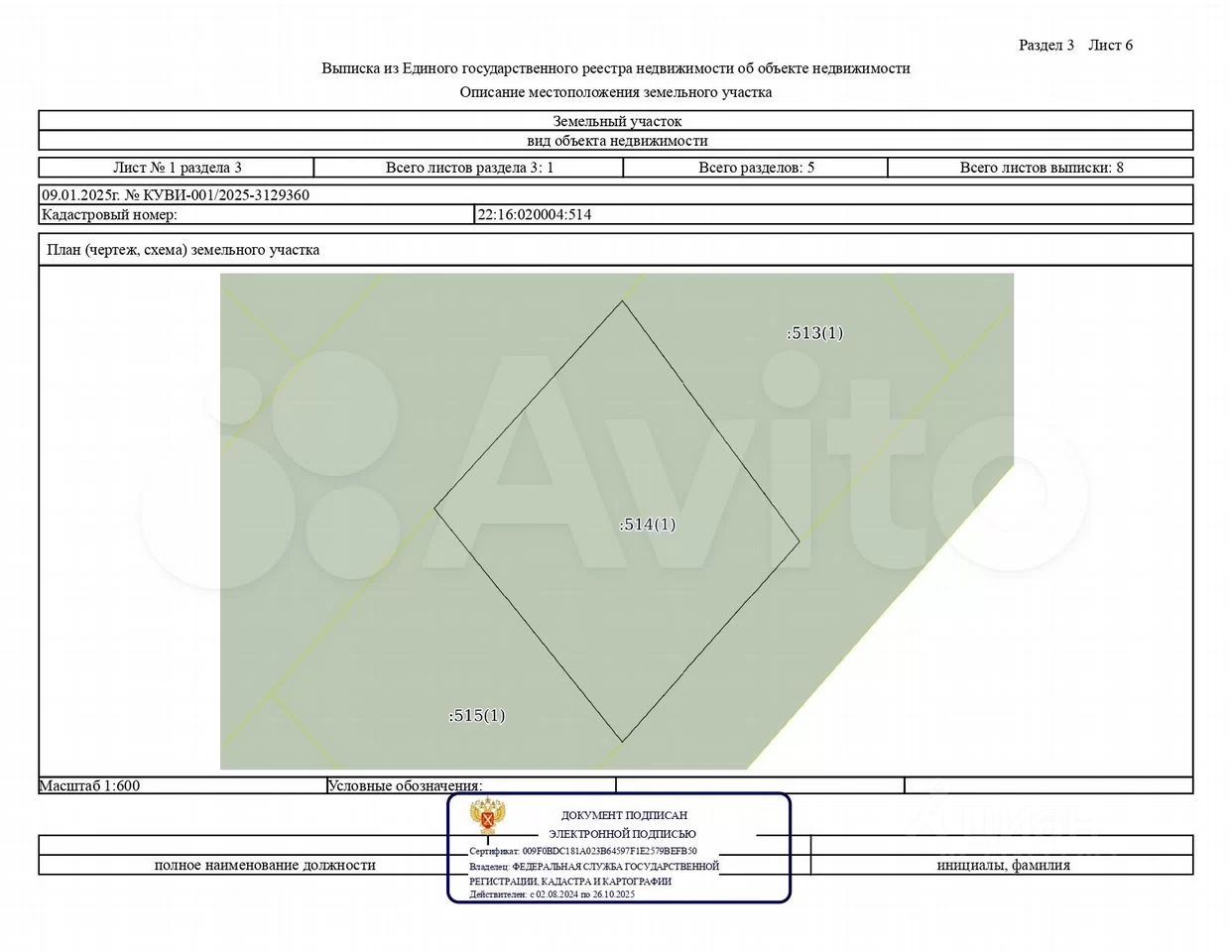Click the 'Кадастровый номер:' label
The image size is (1232, 952).
pyautogui.click(x=109, y=214)
